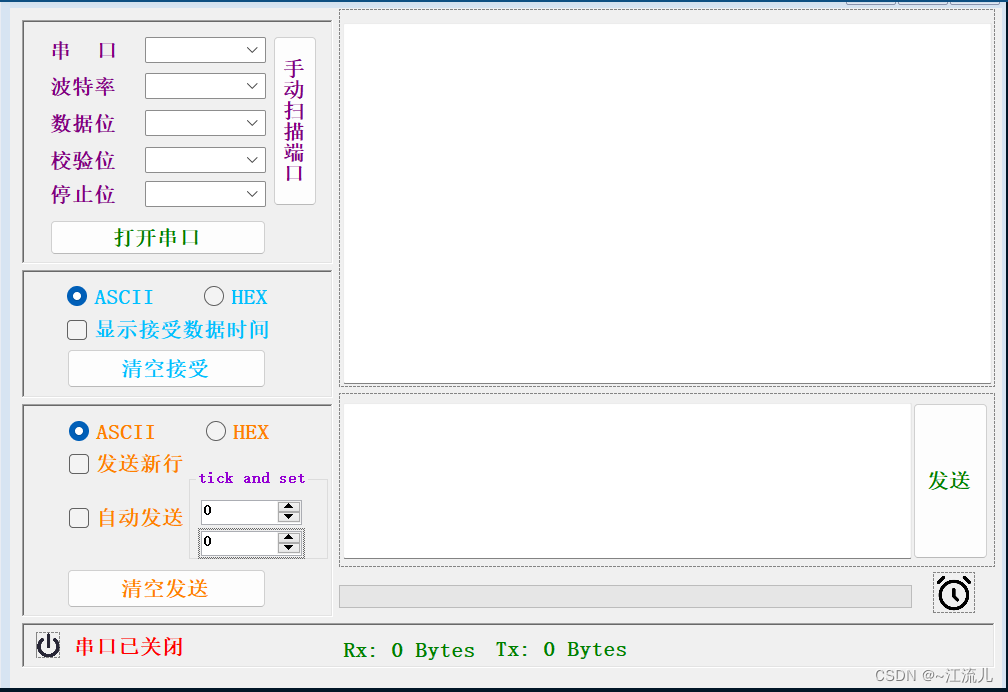The height and width of the screenshot is (692, 1008).
Task: Click the Rx: 0 Bytes counter
Action: tap(409, 650)
